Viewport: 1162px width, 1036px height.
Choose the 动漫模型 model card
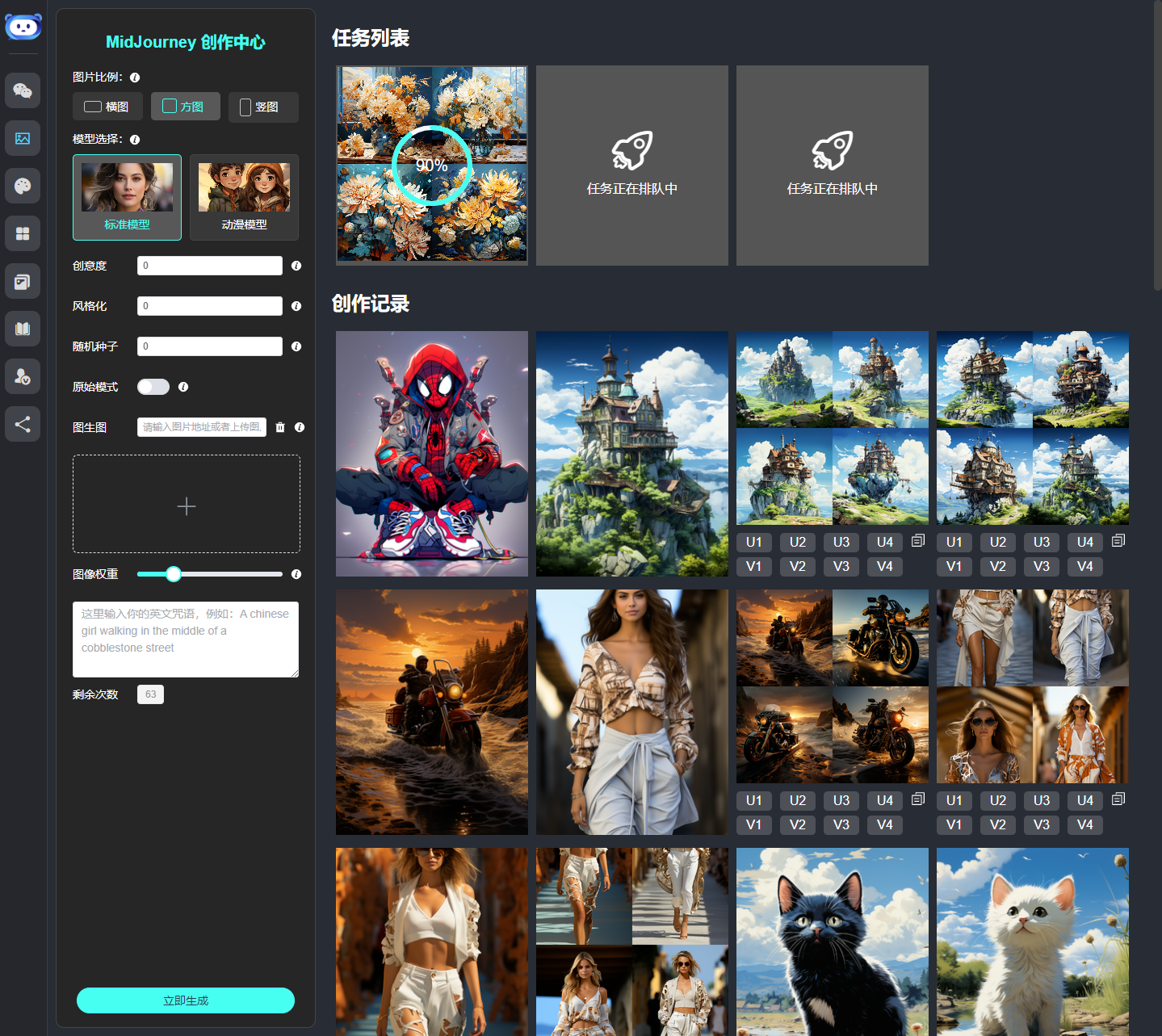pos(244,197)
